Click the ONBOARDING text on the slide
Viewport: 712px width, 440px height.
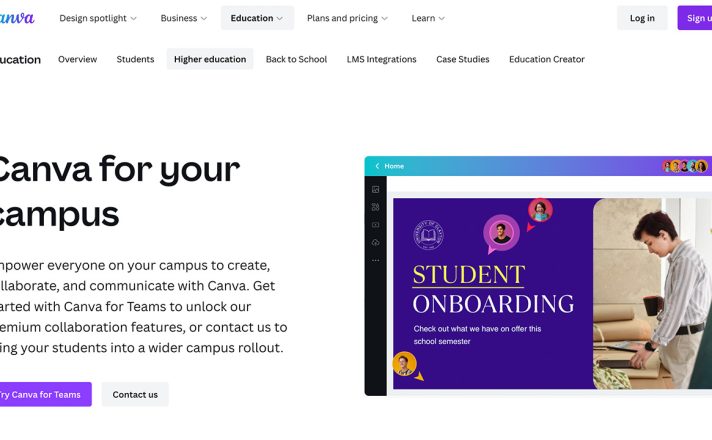(493, 304)
